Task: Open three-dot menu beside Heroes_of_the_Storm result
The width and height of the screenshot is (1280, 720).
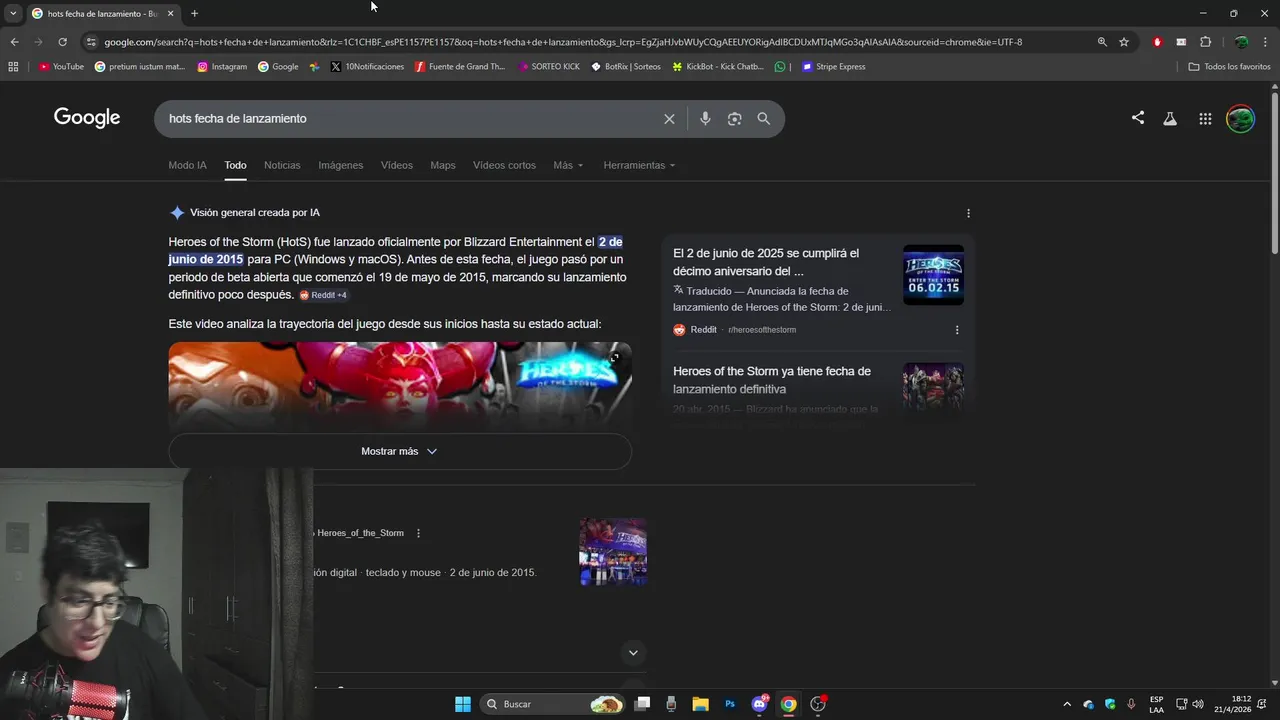Action: pos(418,533)
